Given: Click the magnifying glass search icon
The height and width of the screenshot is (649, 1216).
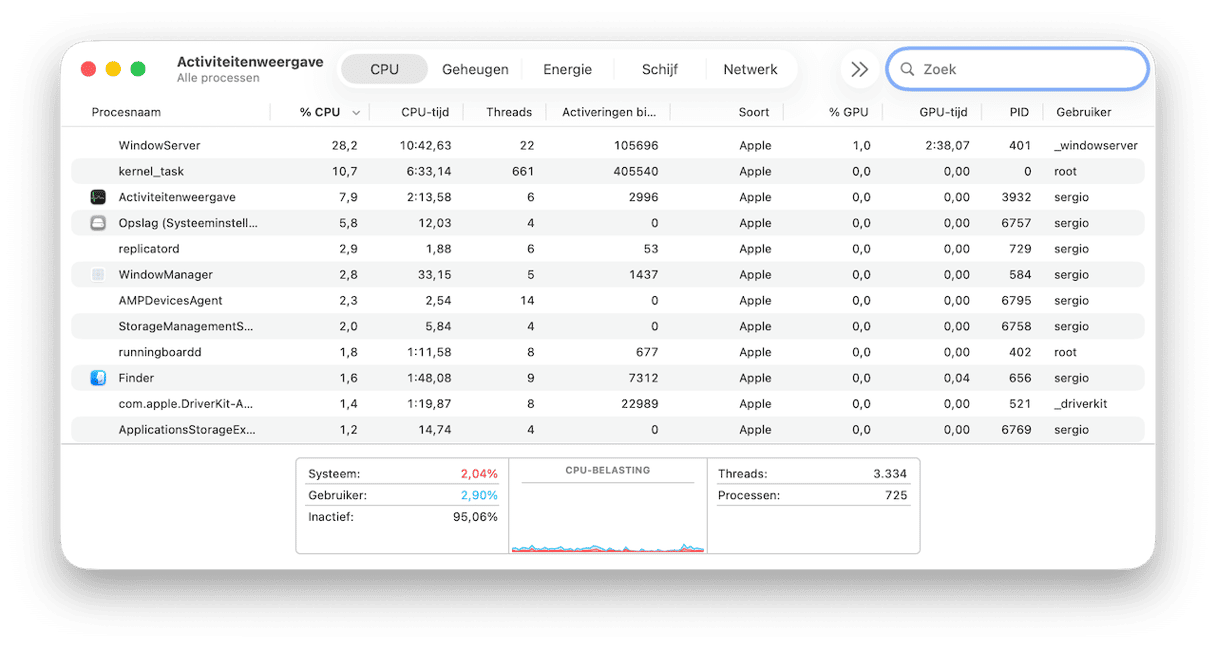Looking at the screenshot, I should (907, 70).
